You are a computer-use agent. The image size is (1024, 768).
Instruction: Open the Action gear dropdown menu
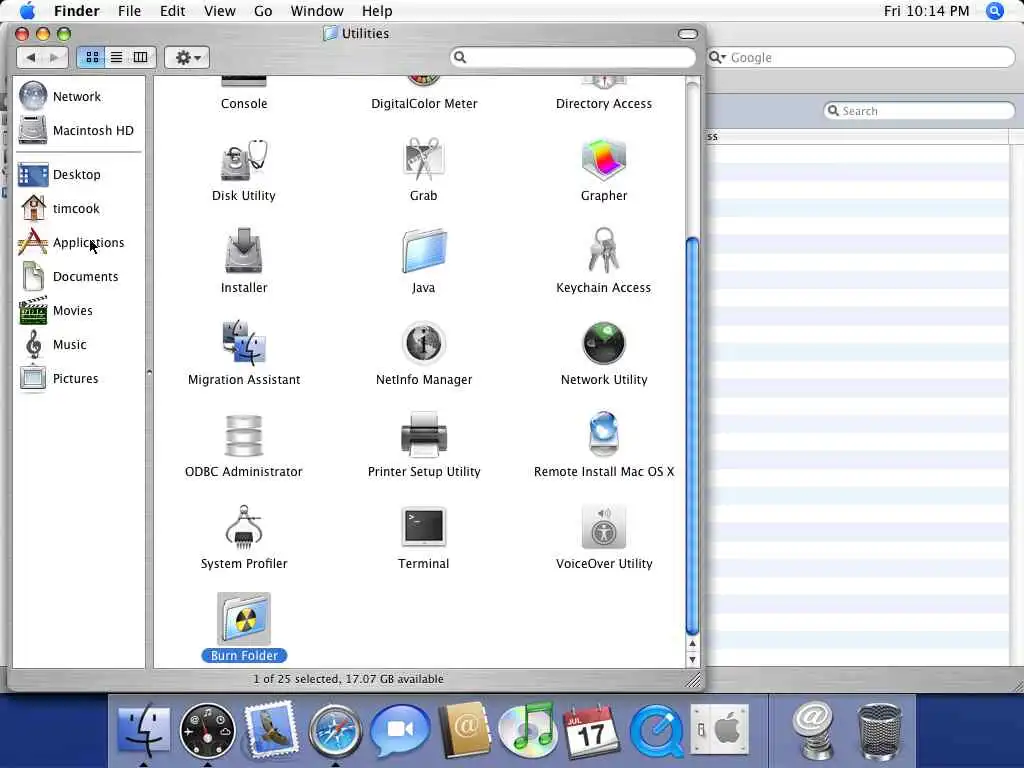(187, 57)
